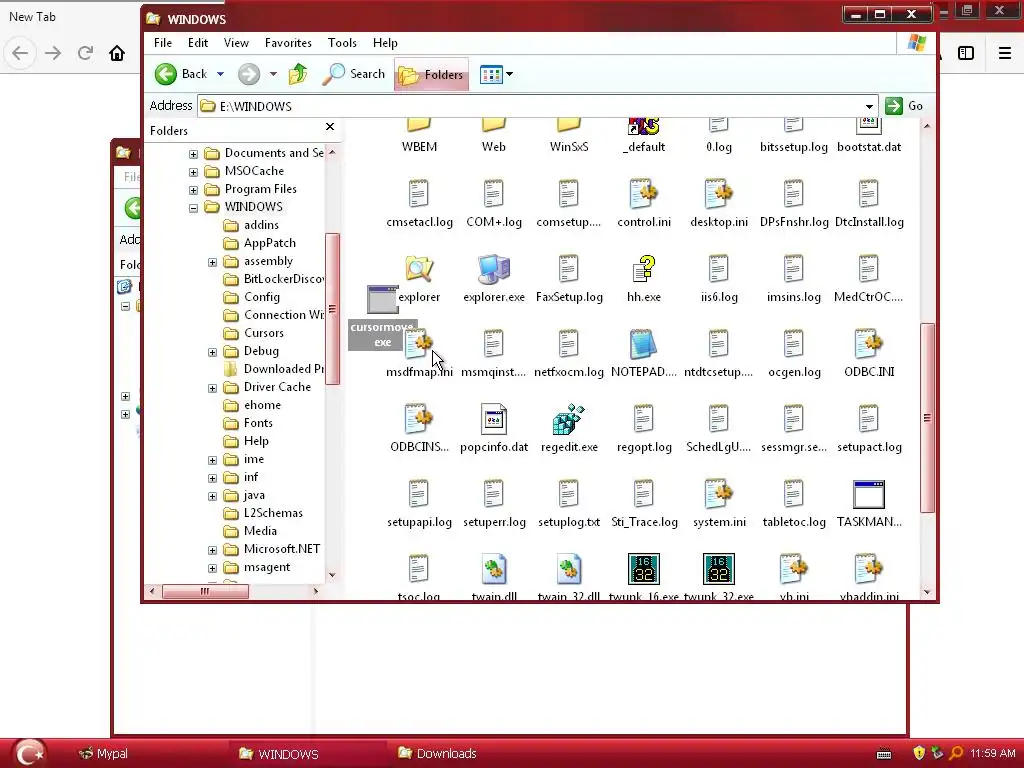Open the Edit menu
Viewport: 1024px width, 768px height.
coord(198,42)
